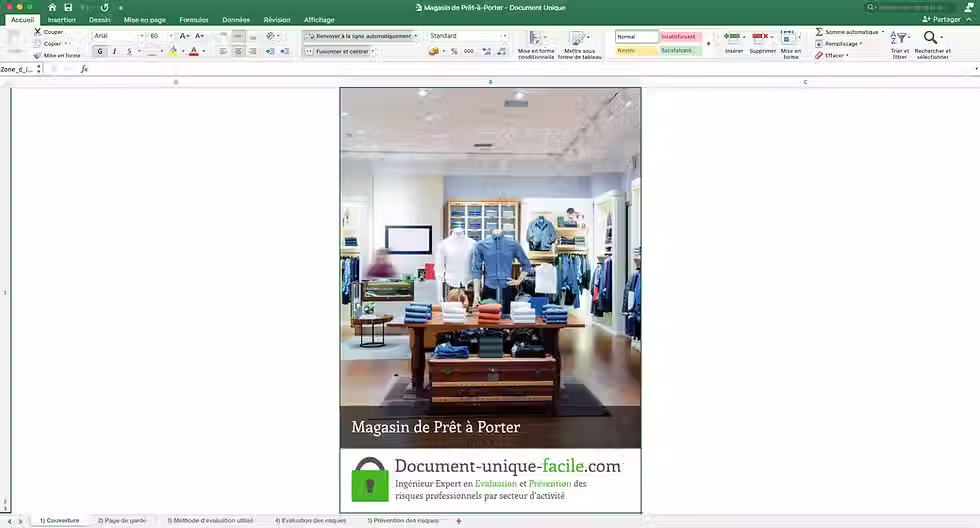Click Insérer cells icon

734,42
